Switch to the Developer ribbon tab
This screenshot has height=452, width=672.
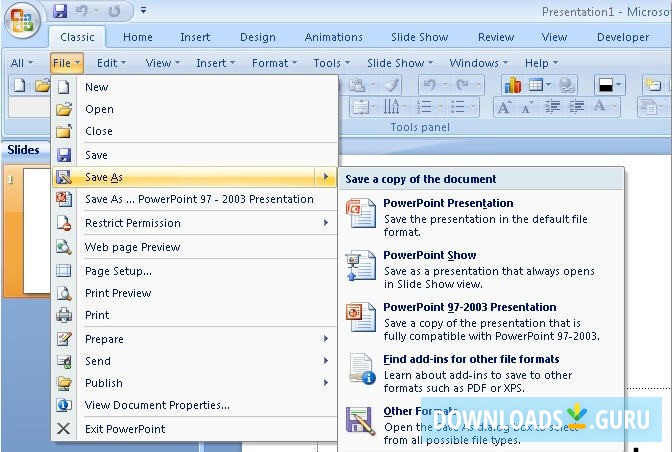pyautogui.click(x=623, y=37)
